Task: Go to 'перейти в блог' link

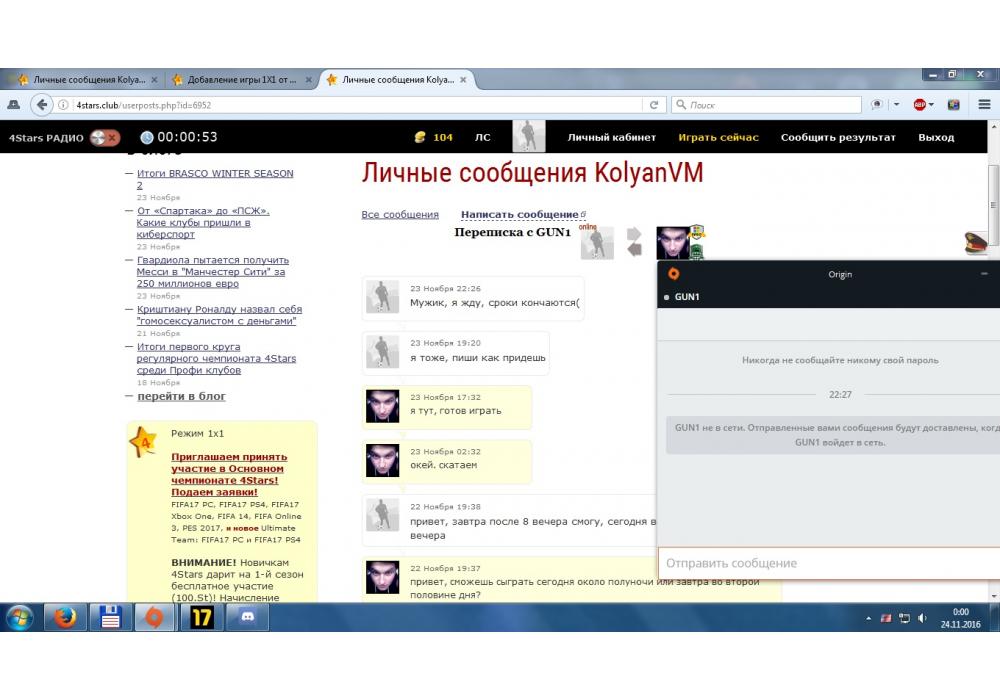Action: tap(181, 396)
